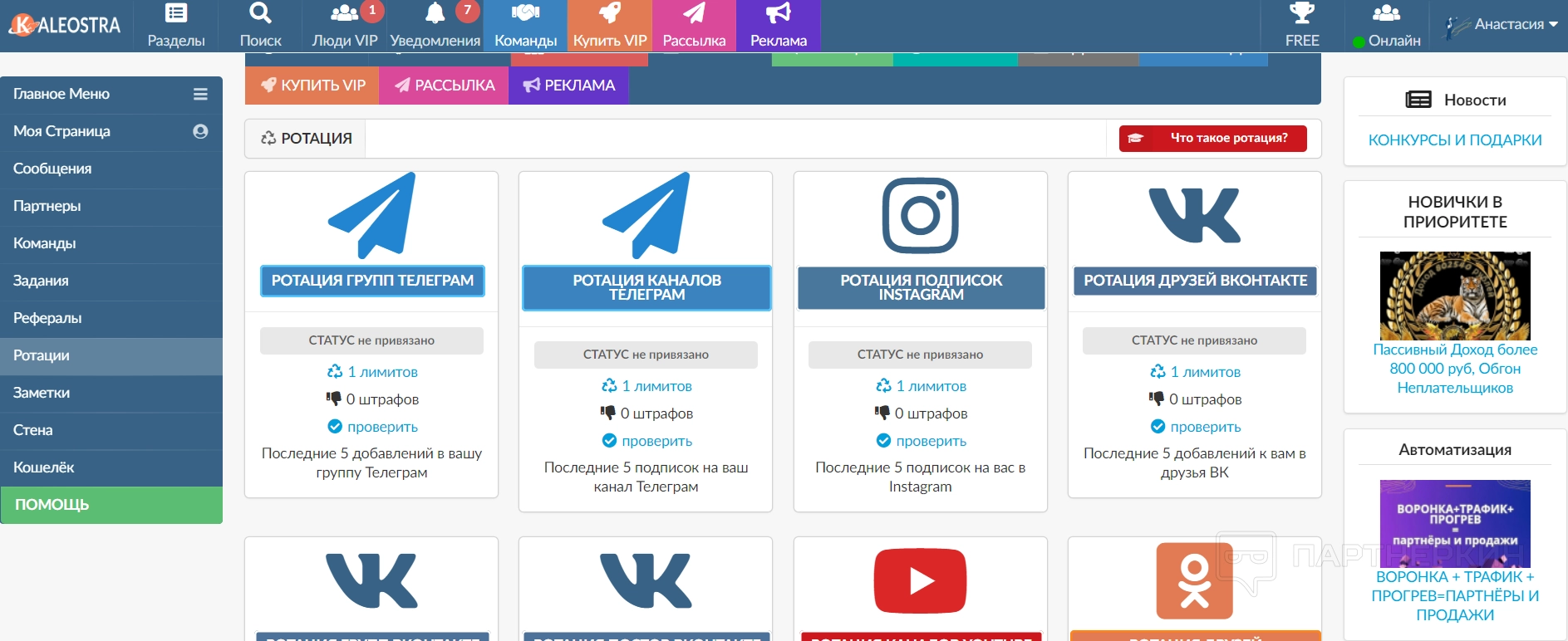Open the tiger ad thumbnail
This screenshot has height=641, width=1568.
click(x=1455, y=296)
